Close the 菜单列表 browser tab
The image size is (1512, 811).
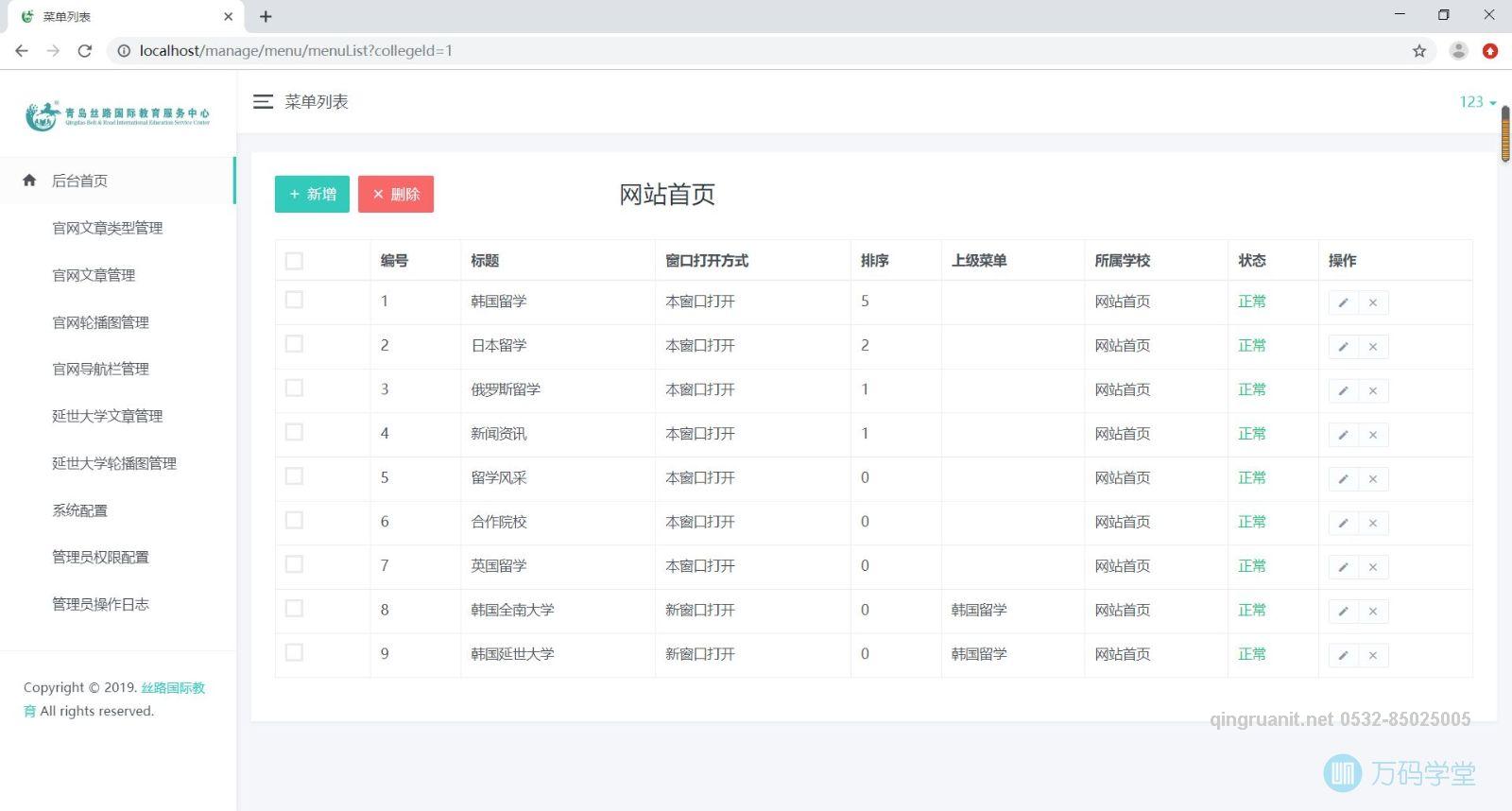point(228,16)
